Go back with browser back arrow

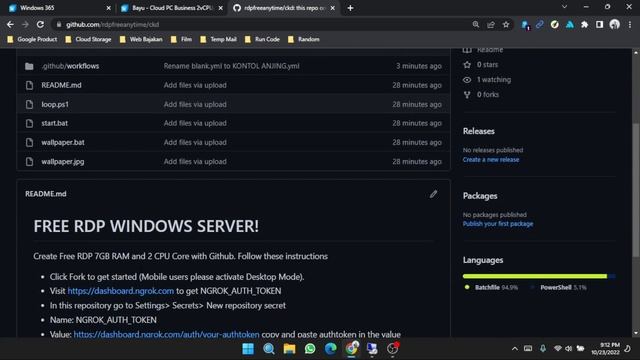(x=10, y=24)
